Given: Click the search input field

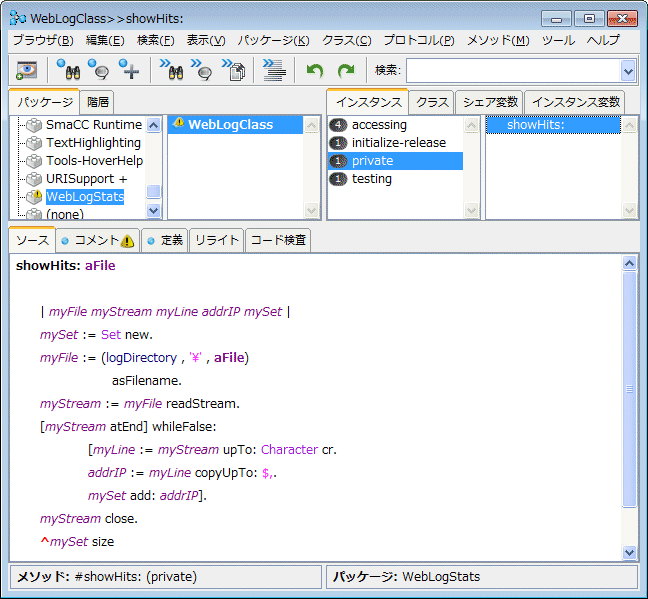Looking at the screenshot, I should pyautogui.click(x=512, y=70).
